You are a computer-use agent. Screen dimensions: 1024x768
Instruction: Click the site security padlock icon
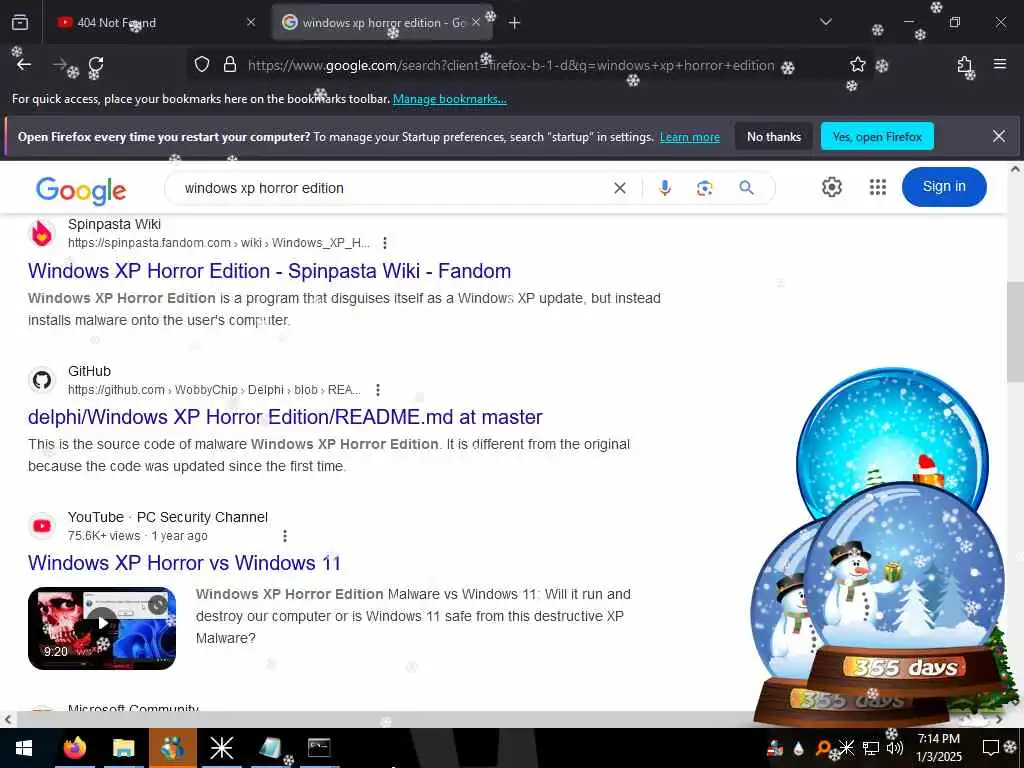click(229, 65)
